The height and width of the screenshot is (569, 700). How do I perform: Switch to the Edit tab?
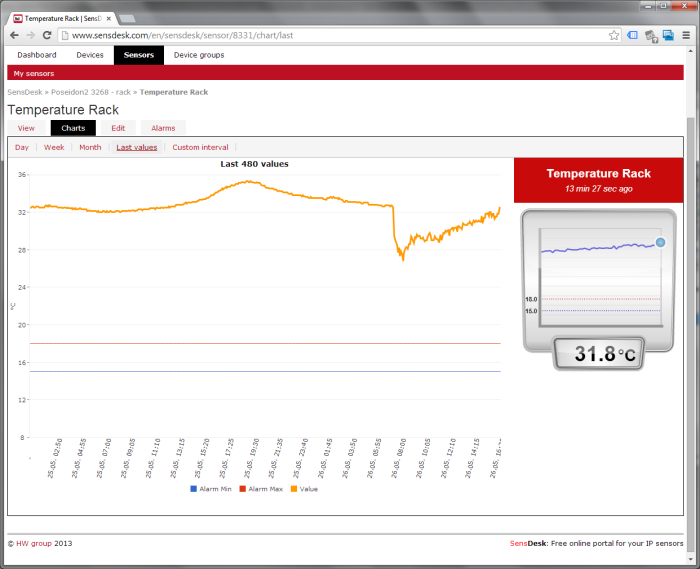pyautogui.click(x=118, y=128)
